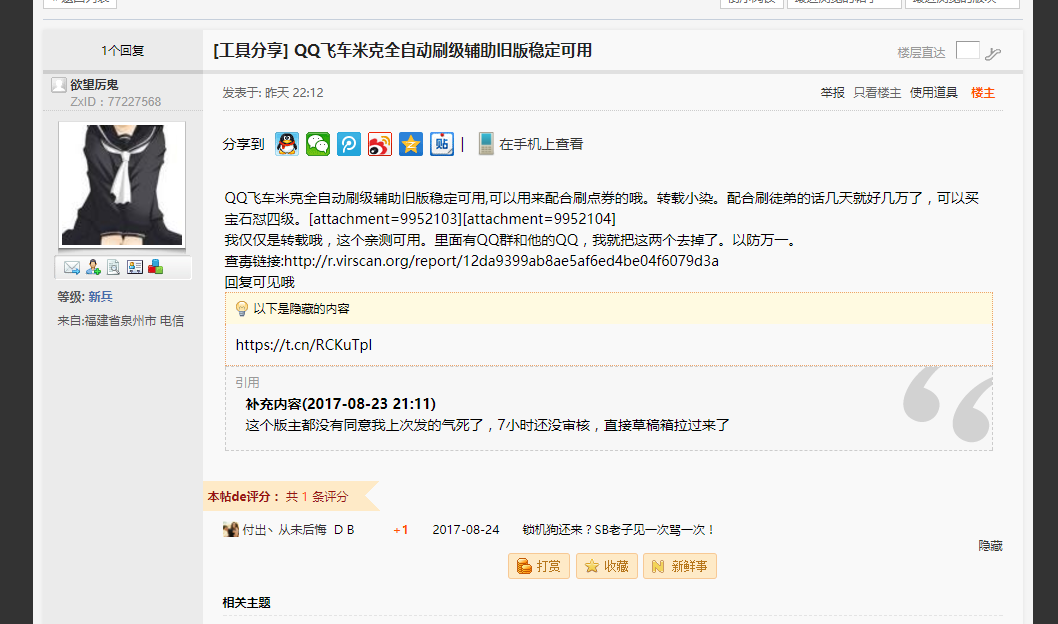Open the r.virscan.org report link
This screenshot has height=624, width=1058.
coord(501,261)
